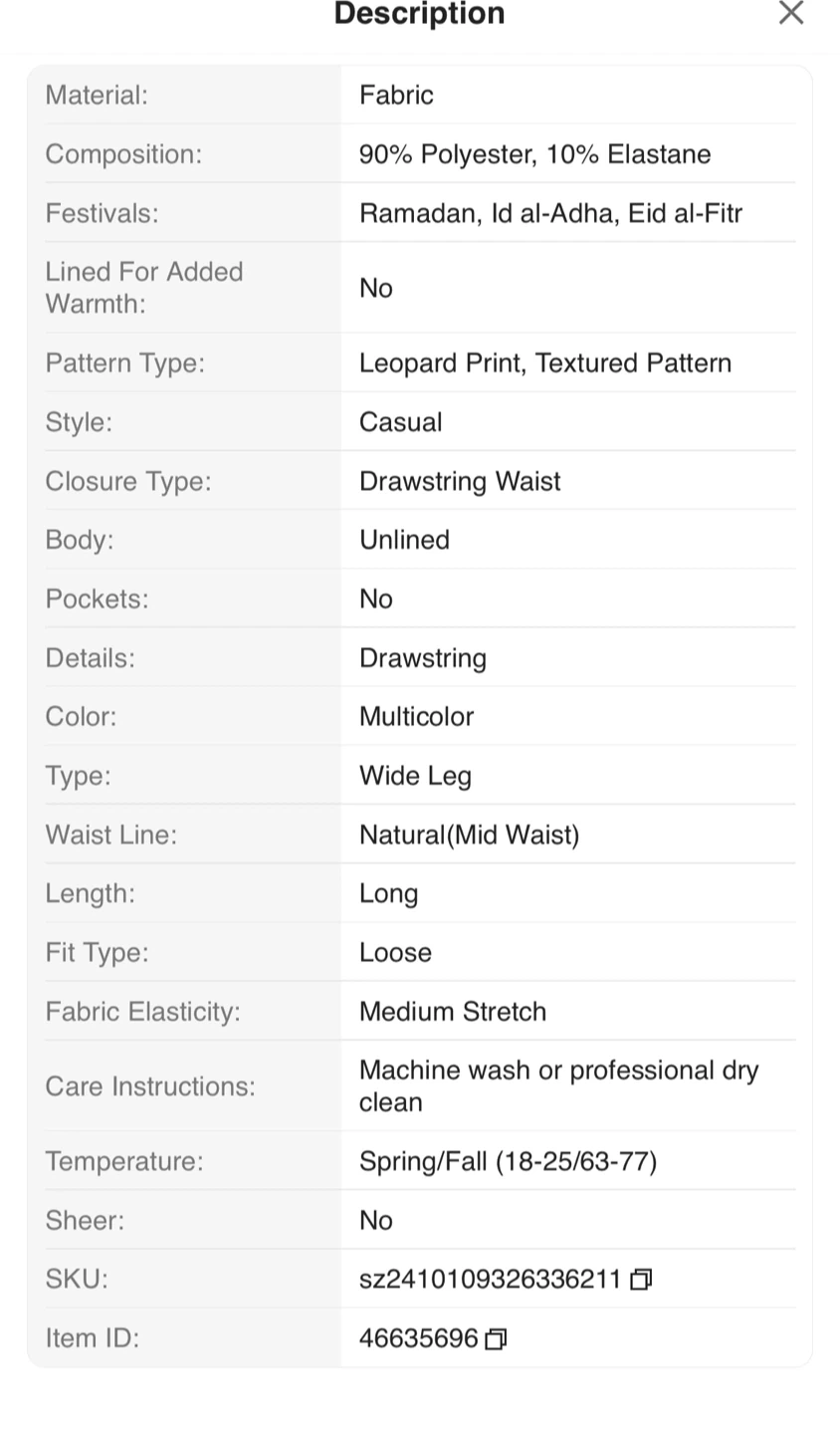Copy the Item ID icon

click(x=496, y=1339)
